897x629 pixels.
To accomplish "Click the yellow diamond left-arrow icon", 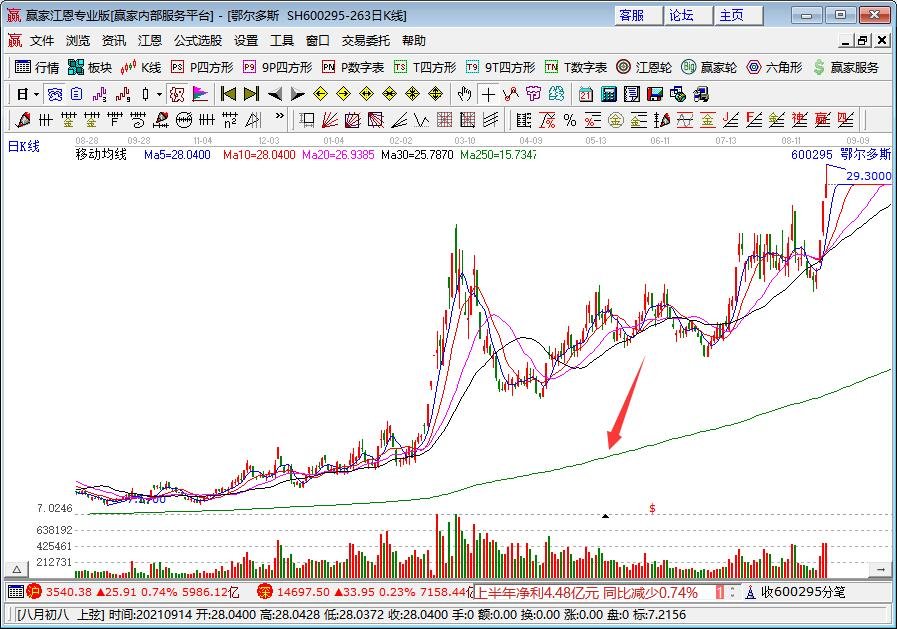I will click(x=320, y=94).
